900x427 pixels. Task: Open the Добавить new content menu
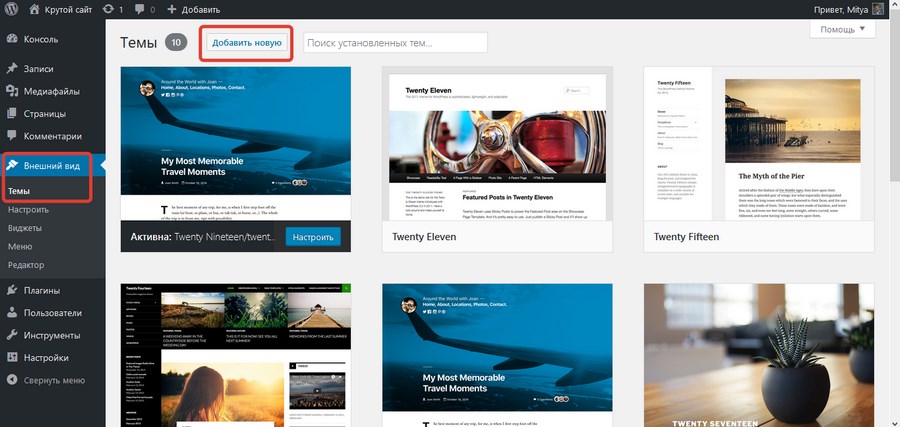pyautogui.click(x=193, y=10)
